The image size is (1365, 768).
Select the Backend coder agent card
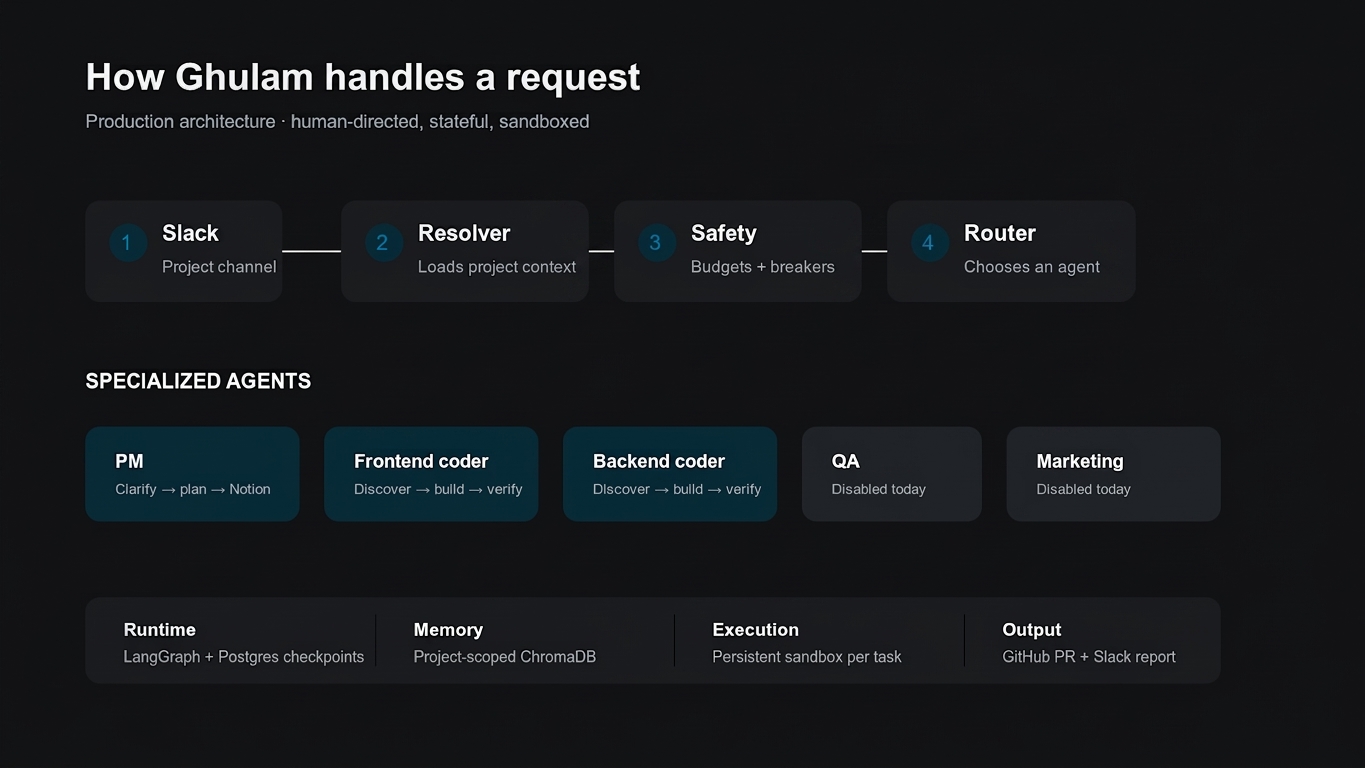tap(670, 474)
